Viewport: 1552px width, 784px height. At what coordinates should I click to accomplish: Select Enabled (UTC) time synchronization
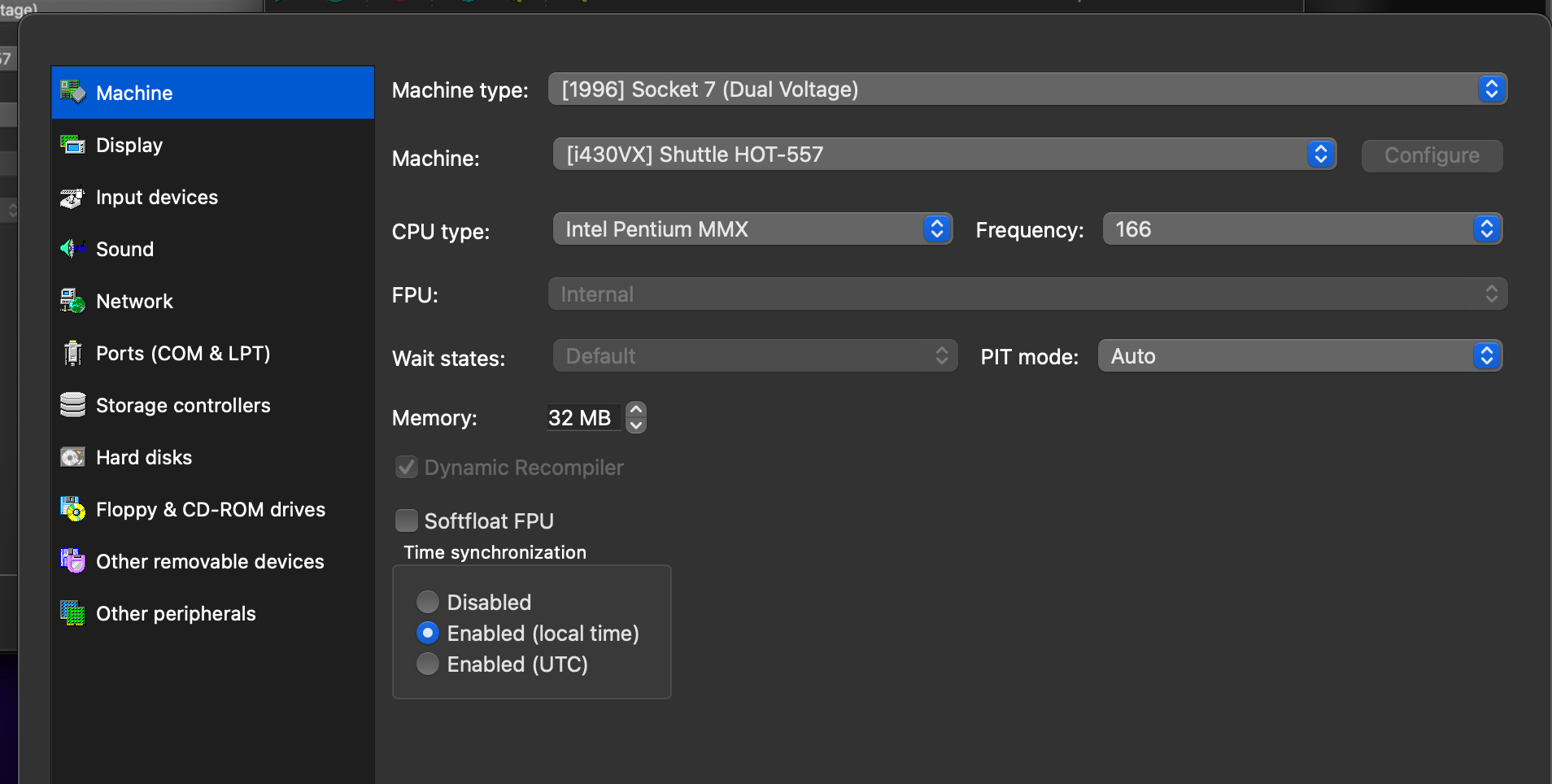tap(427, 664)
